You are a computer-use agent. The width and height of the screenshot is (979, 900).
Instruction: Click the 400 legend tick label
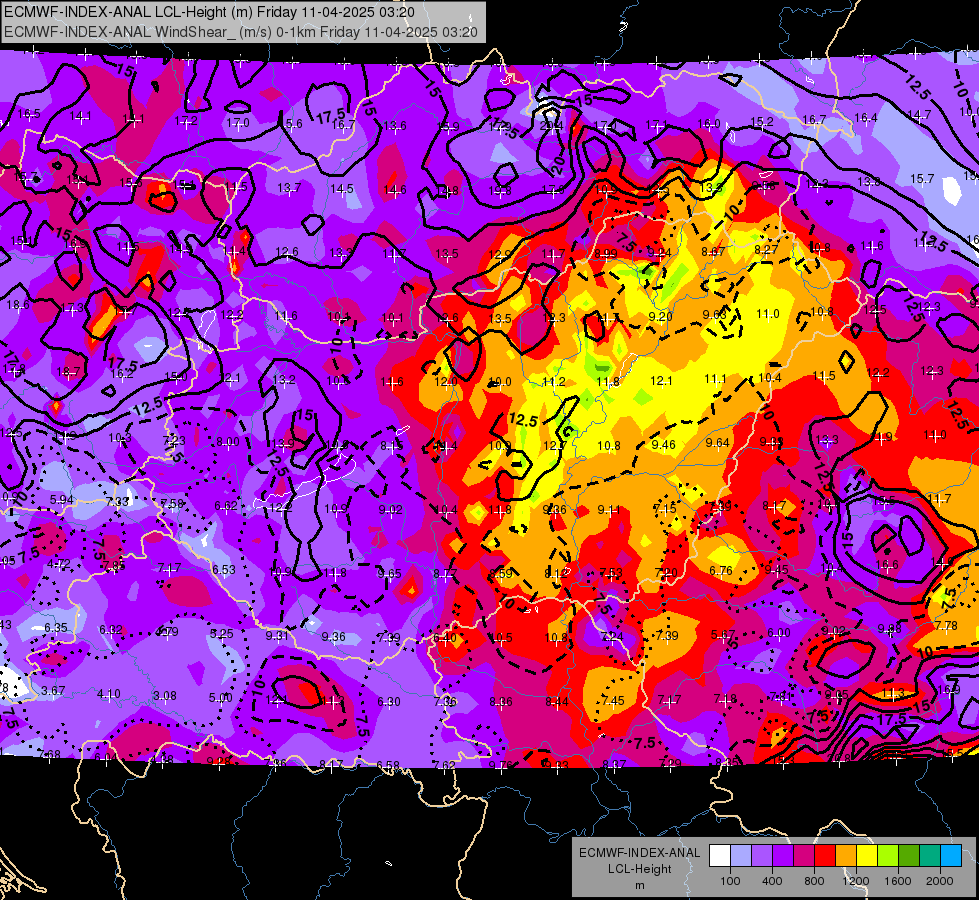point(772,881)
